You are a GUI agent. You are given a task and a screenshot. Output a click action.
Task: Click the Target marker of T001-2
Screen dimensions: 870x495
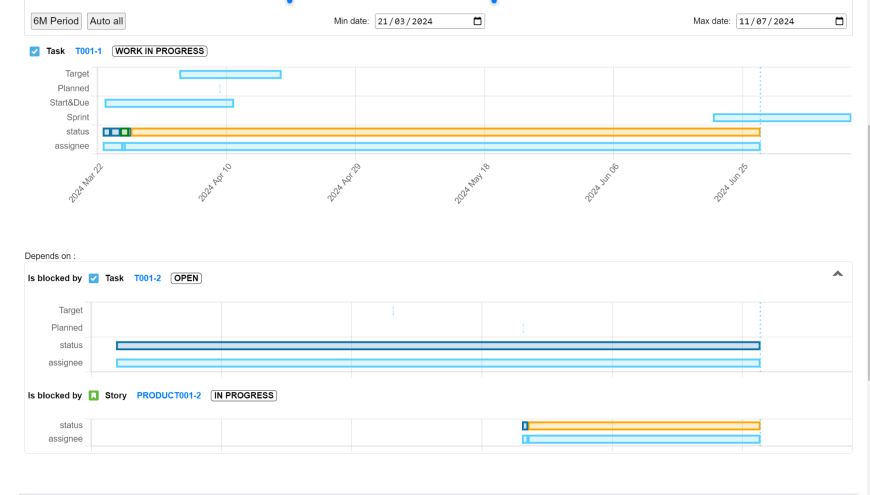pos(393,311)
